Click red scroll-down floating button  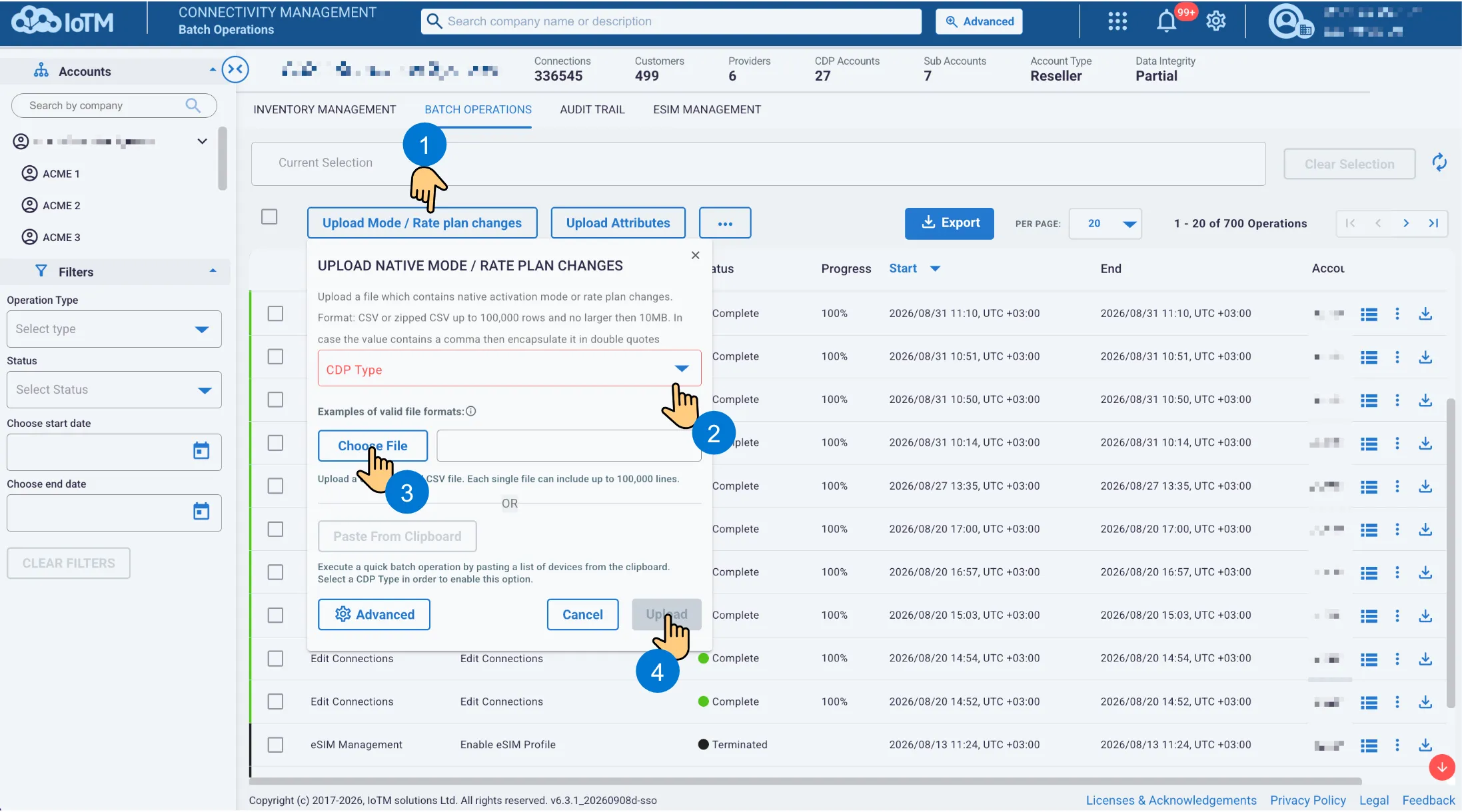pyautogui.click(x=1441, y=767)
